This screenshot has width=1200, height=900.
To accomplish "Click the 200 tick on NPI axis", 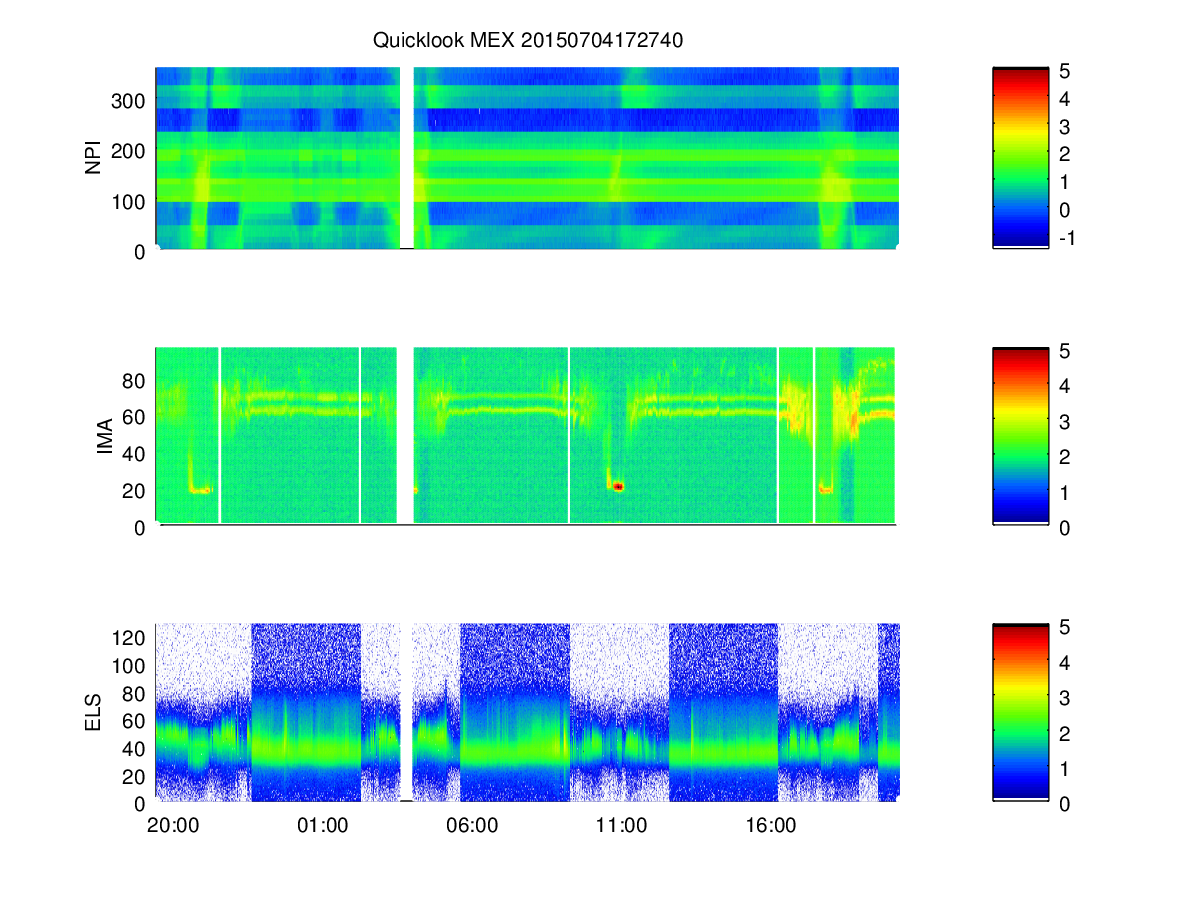I will [130, 151].
